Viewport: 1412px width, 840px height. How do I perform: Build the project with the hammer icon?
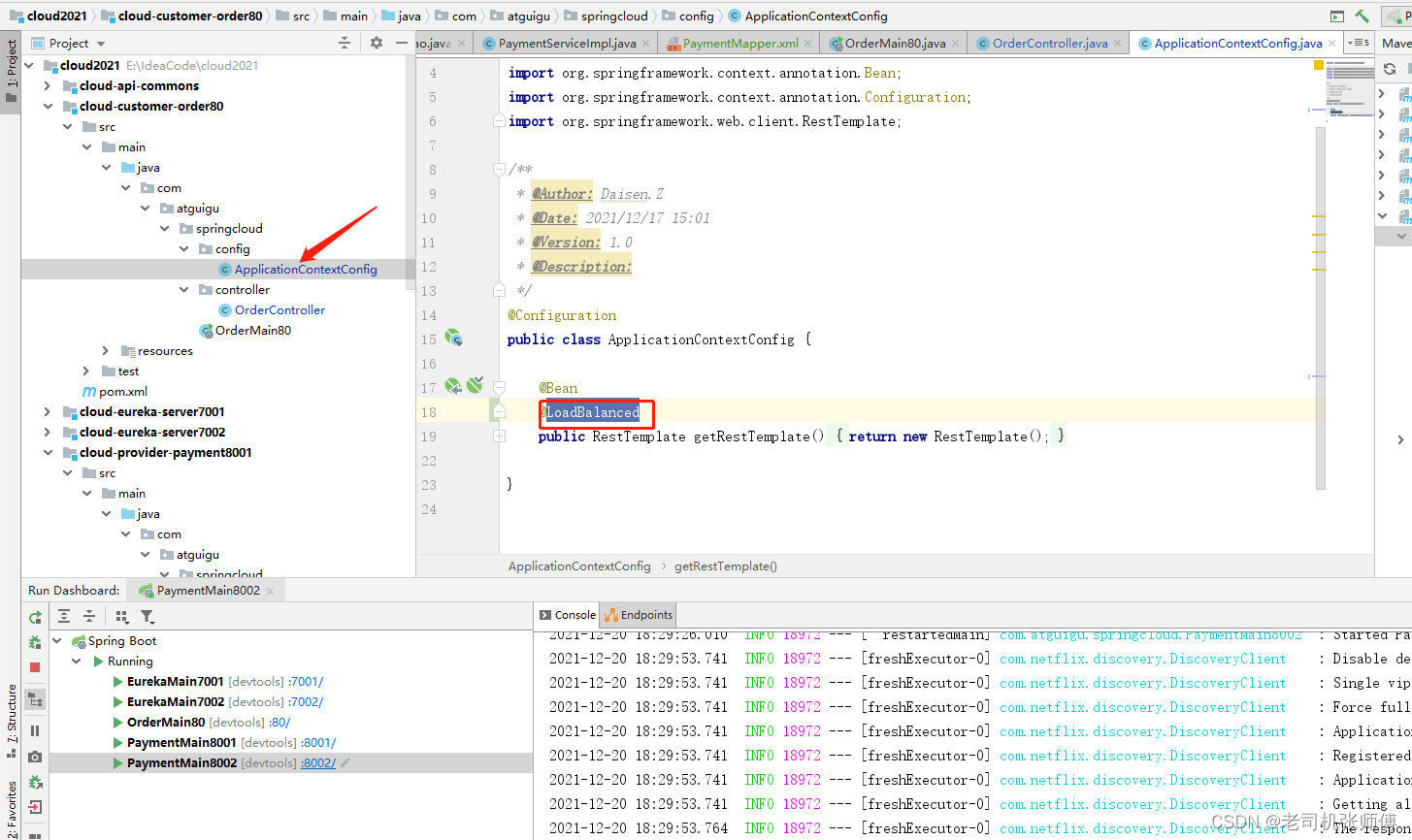click(x=1363, y=16)
